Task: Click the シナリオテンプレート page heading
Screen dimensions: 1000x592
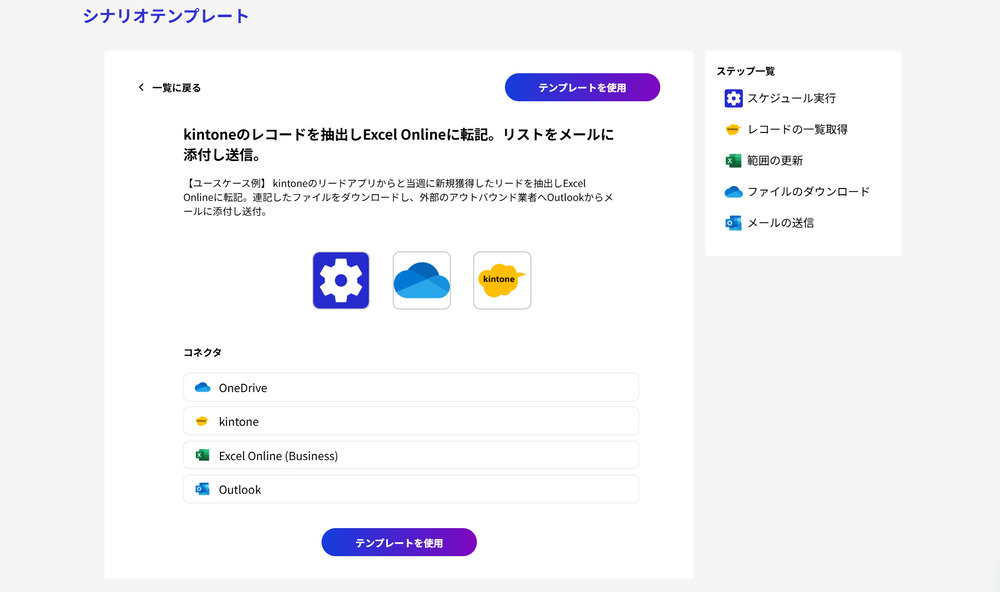Action: [166, 16]
